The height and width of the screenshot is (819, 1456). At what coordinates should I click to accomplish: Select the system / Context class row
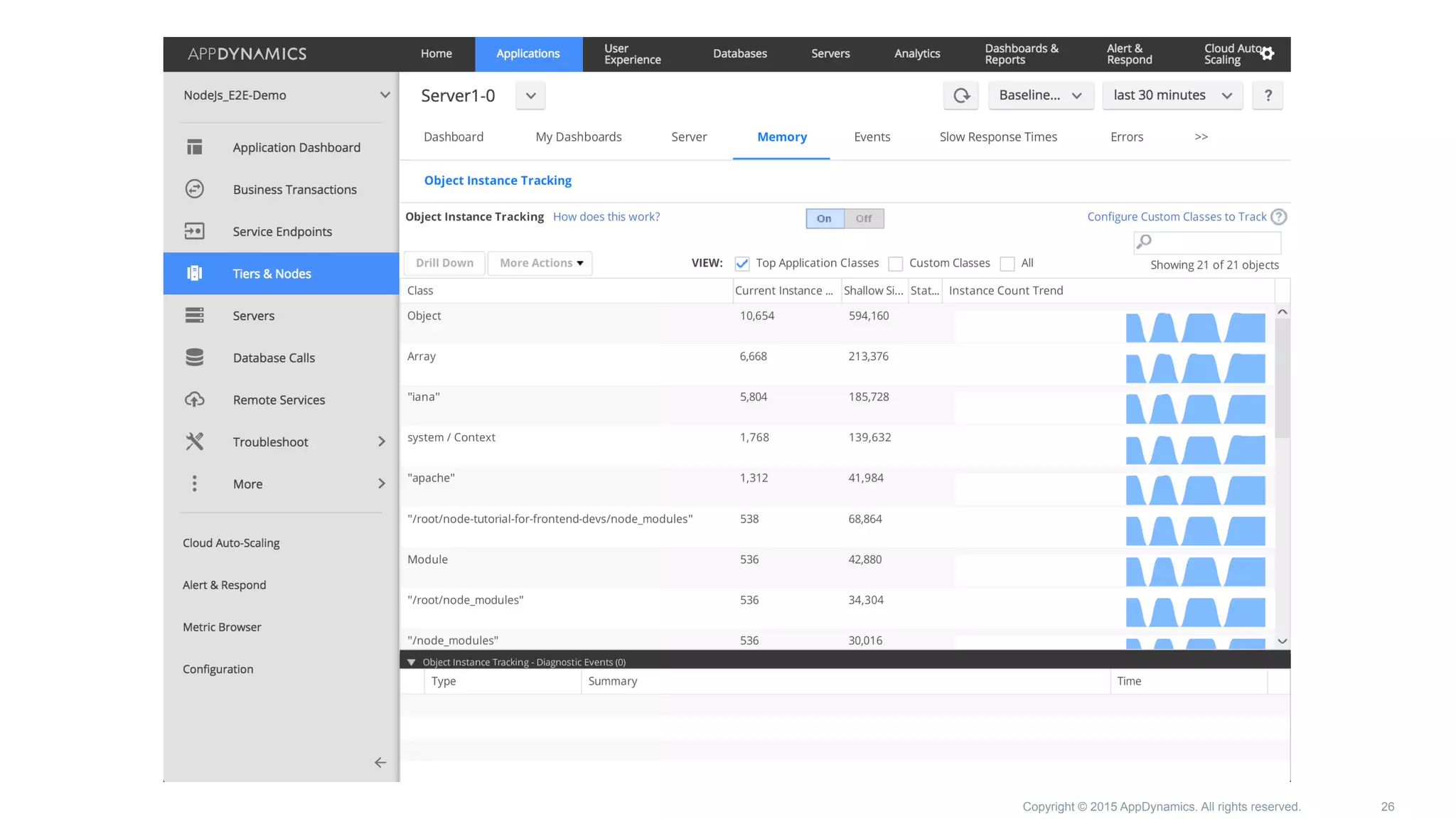[837, 446]
